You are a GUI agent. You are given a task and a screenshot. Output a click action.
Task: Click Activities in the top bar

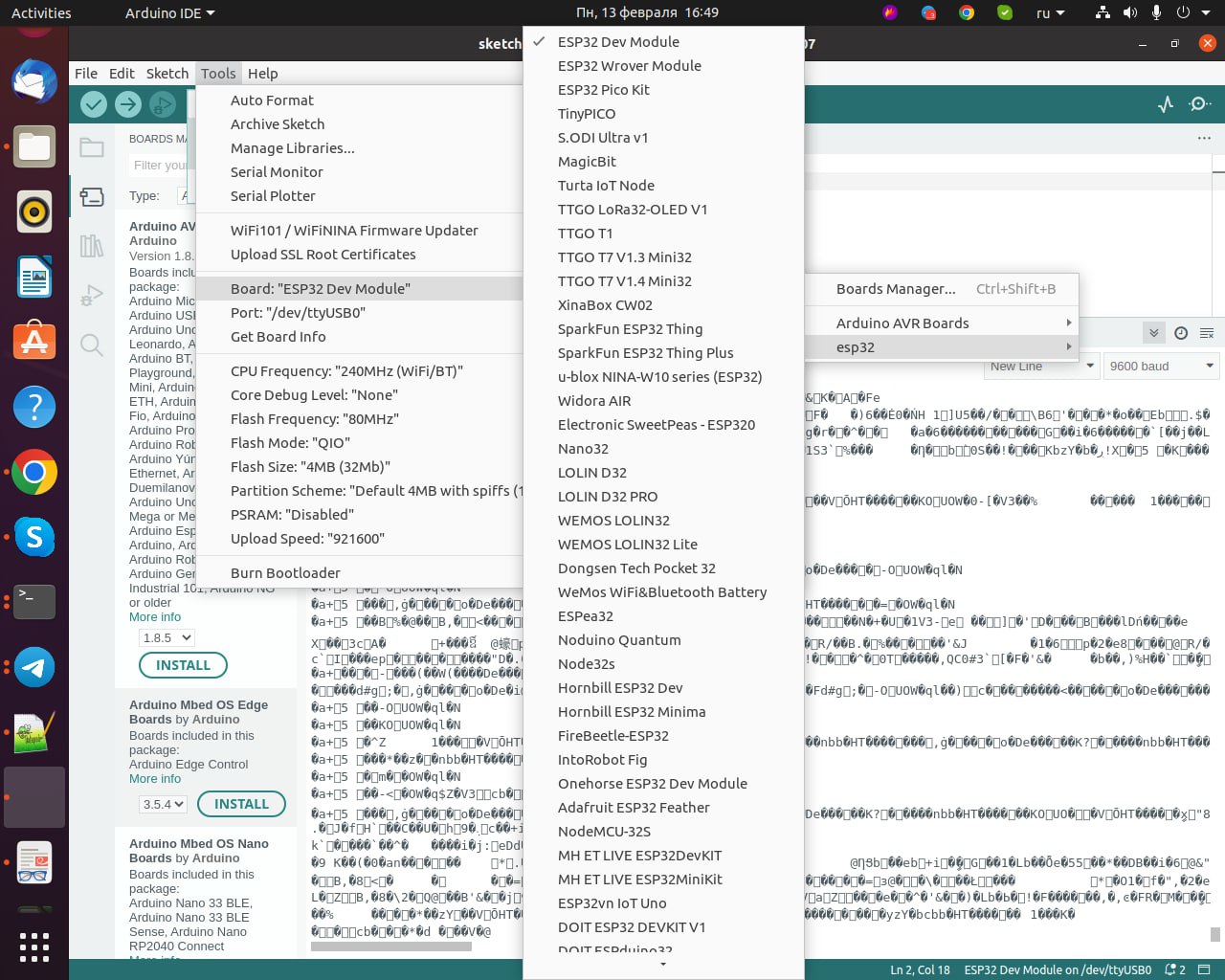pos(41,13)
